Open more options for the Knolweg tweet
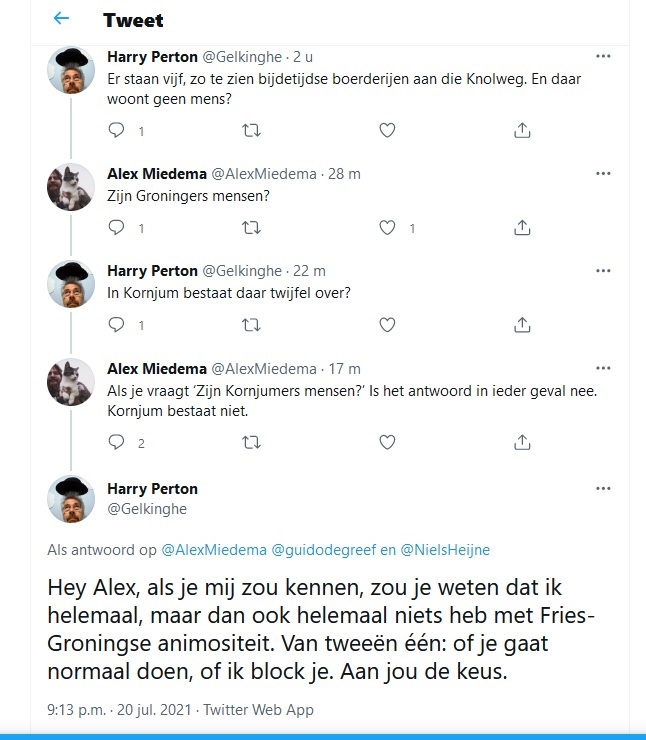Image resolution: width=646 pixels, height=740 pixels. click(603, 57)
